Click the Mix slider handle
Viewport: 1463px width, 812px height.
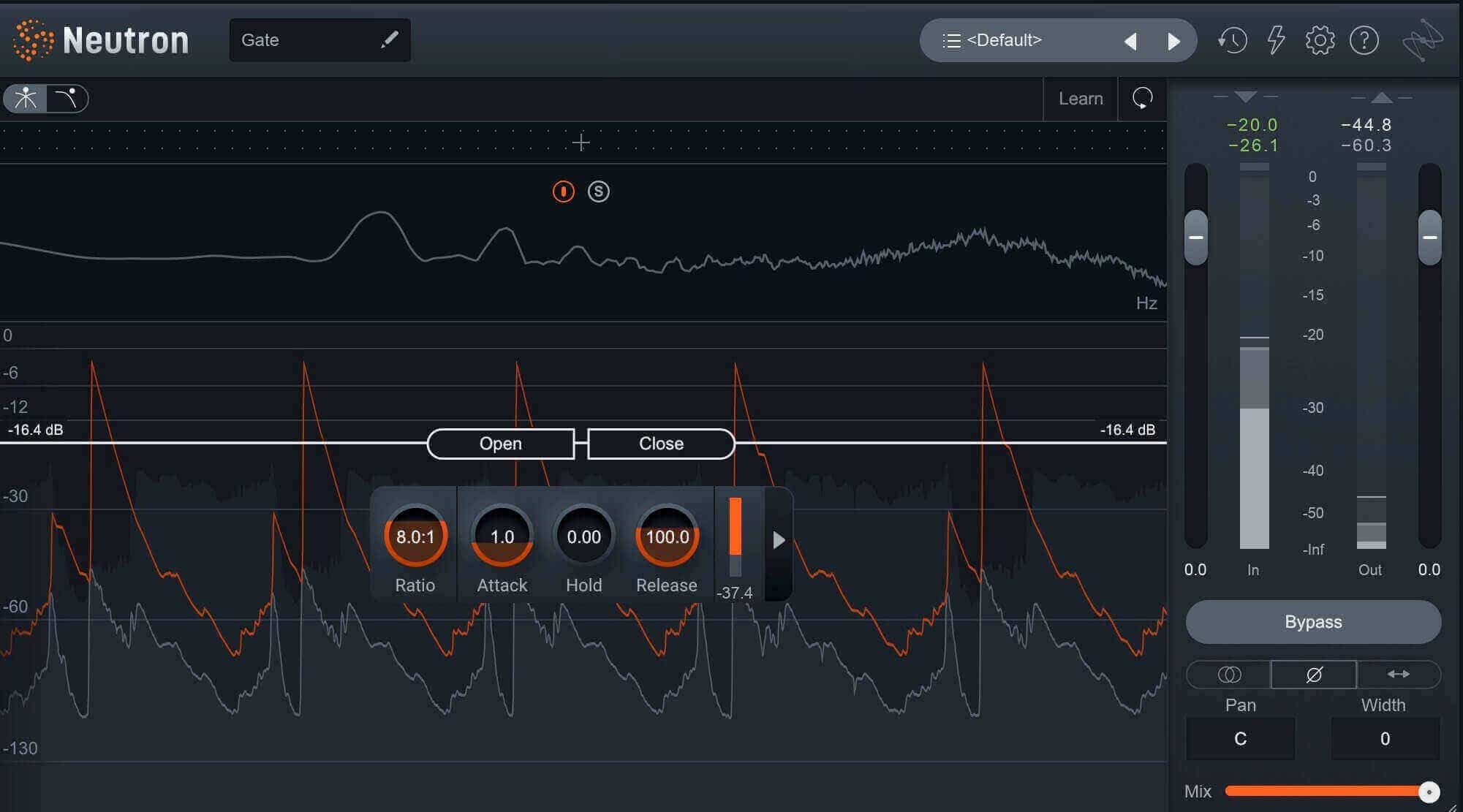pyautogui.click(x=1429, y=792)
